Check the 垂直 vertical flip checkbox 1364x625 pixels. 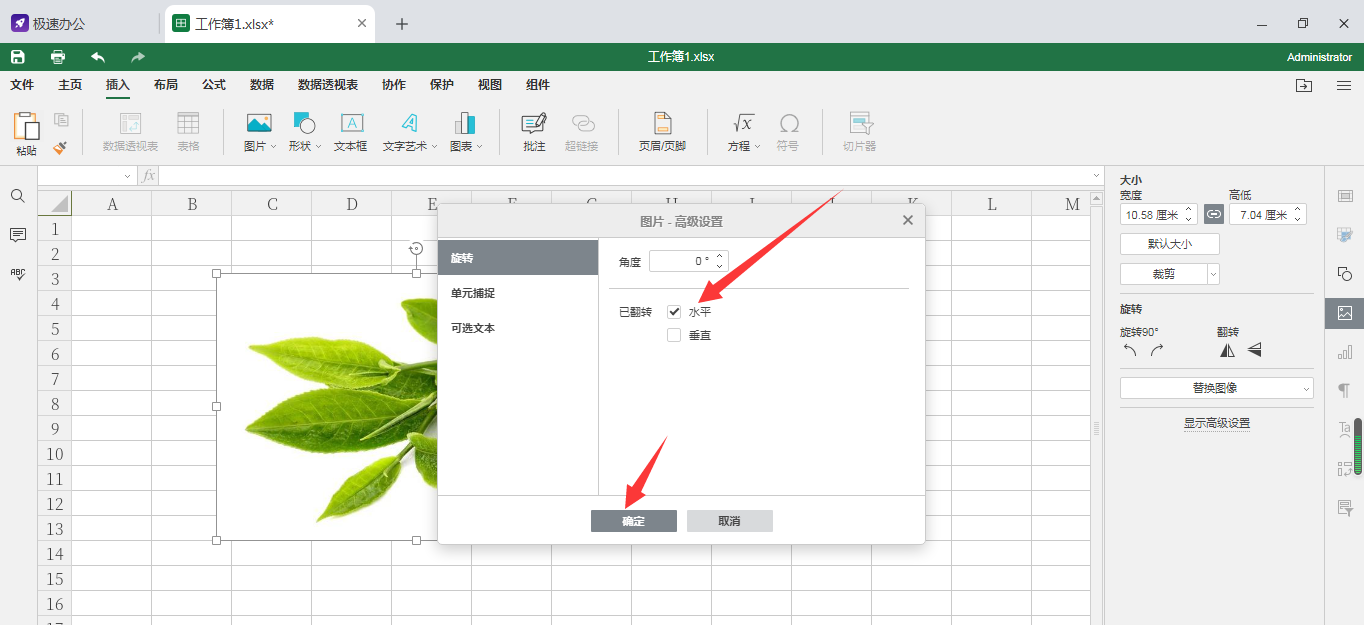pos(674,335)
